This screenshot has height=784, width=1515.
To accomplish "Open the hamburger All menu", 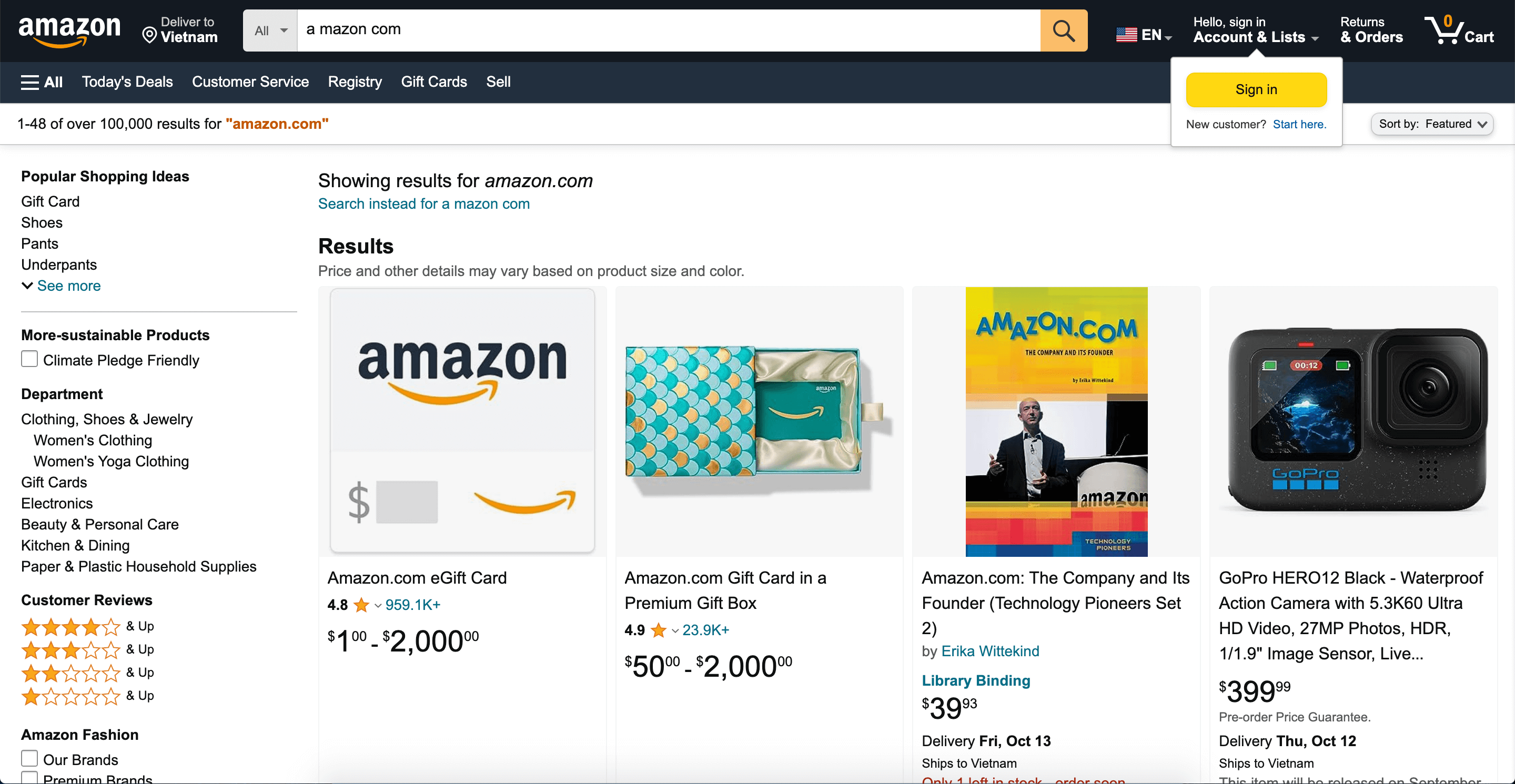I will click(41, 82).
